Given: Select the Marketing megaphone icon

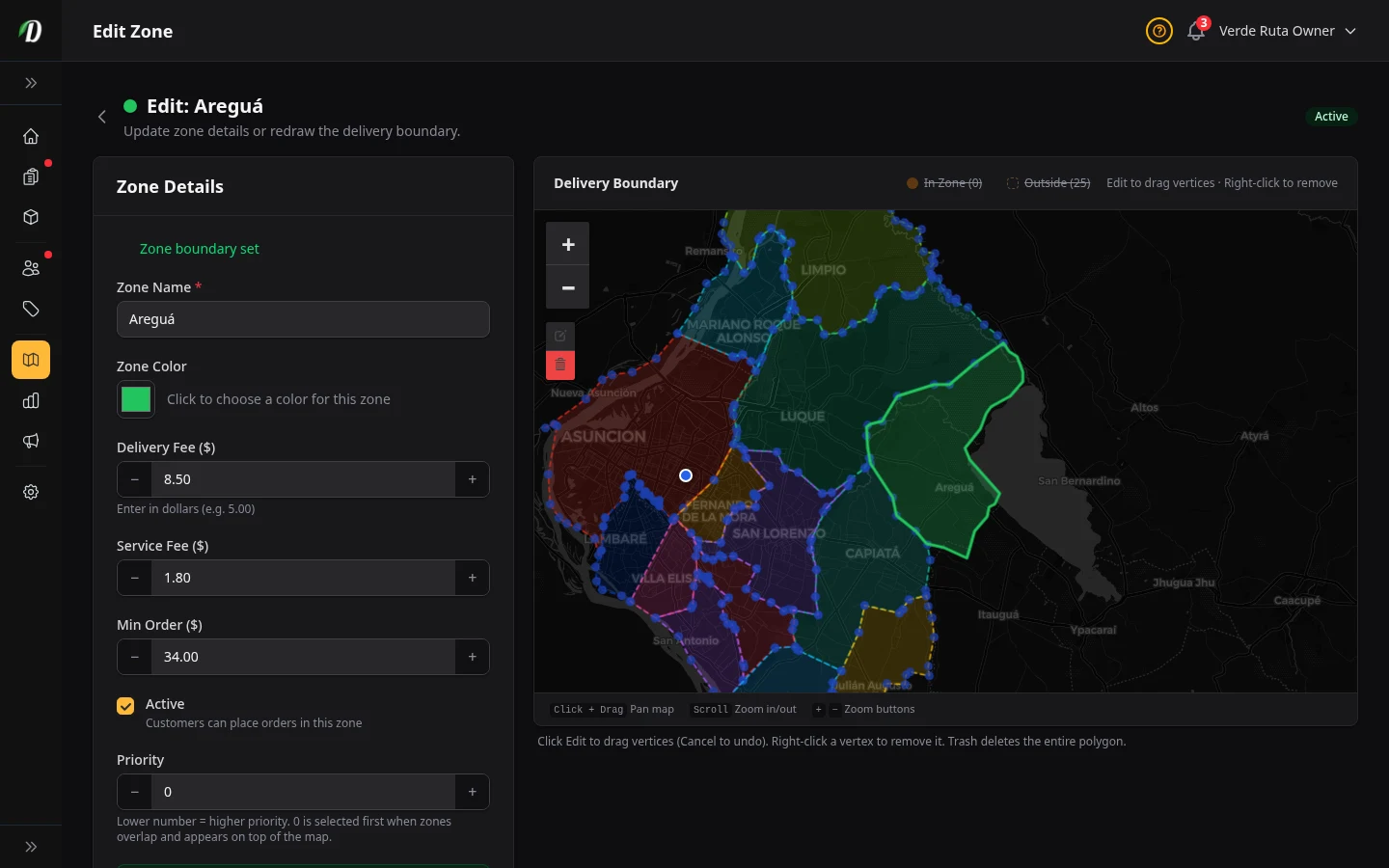Looking at the screenshot, I should pos(31,441).
